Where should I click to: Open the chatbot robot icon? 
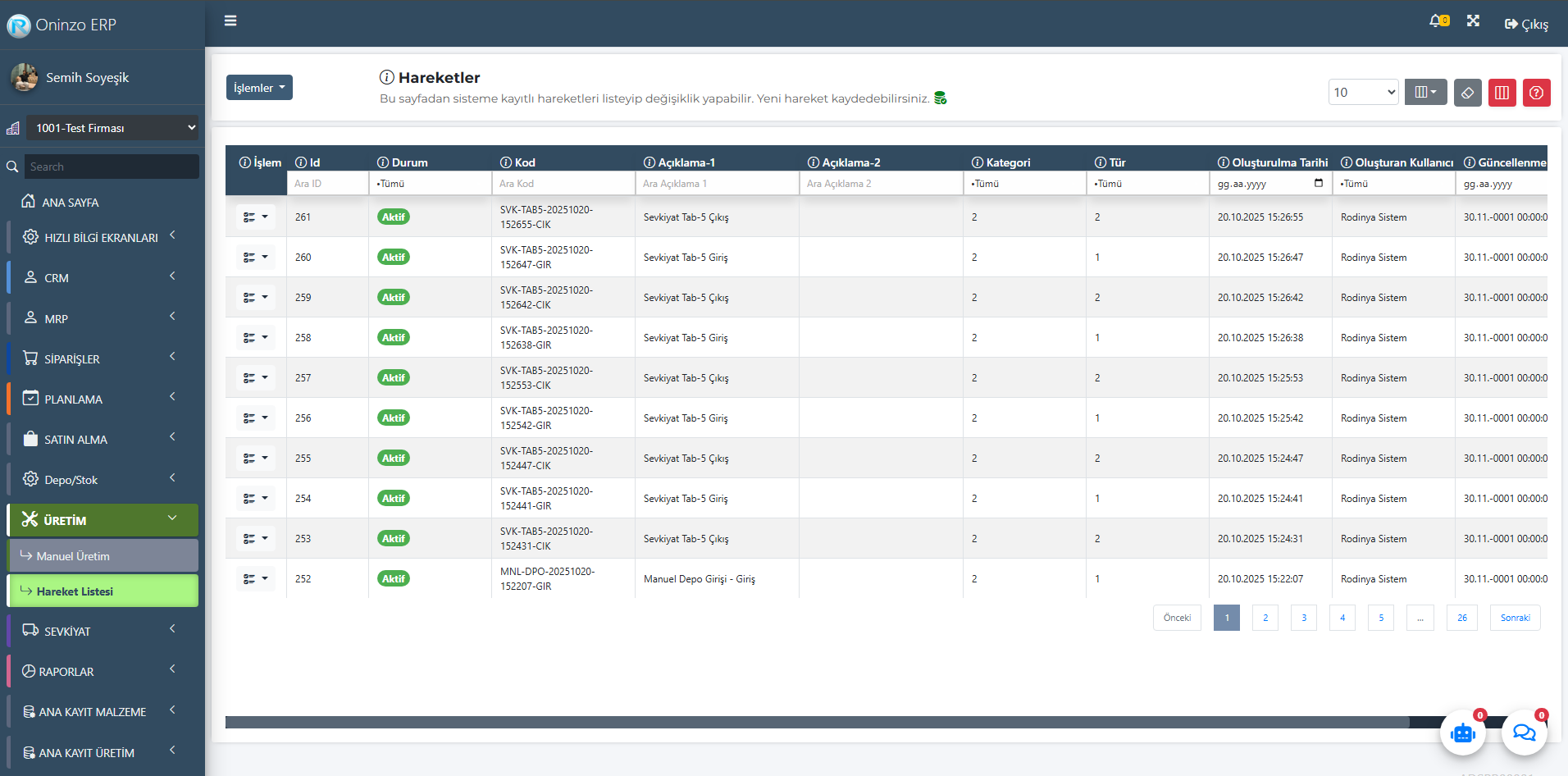(x=1462, y=733)
